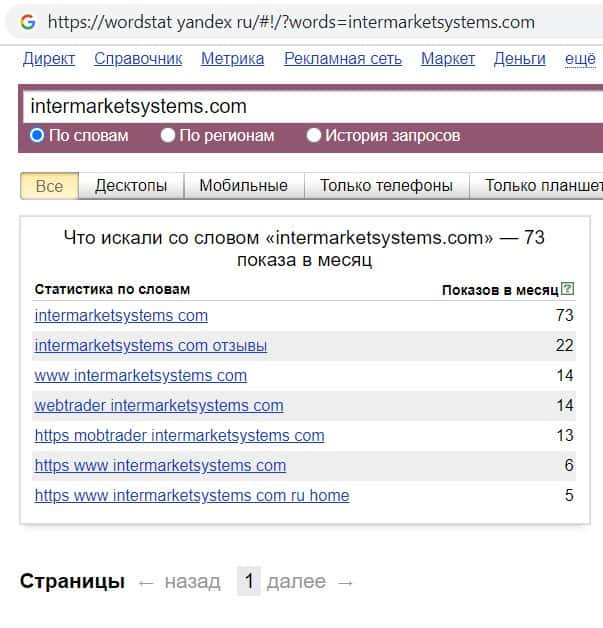Open the 'Директ' service link

[x=48, y=59]
